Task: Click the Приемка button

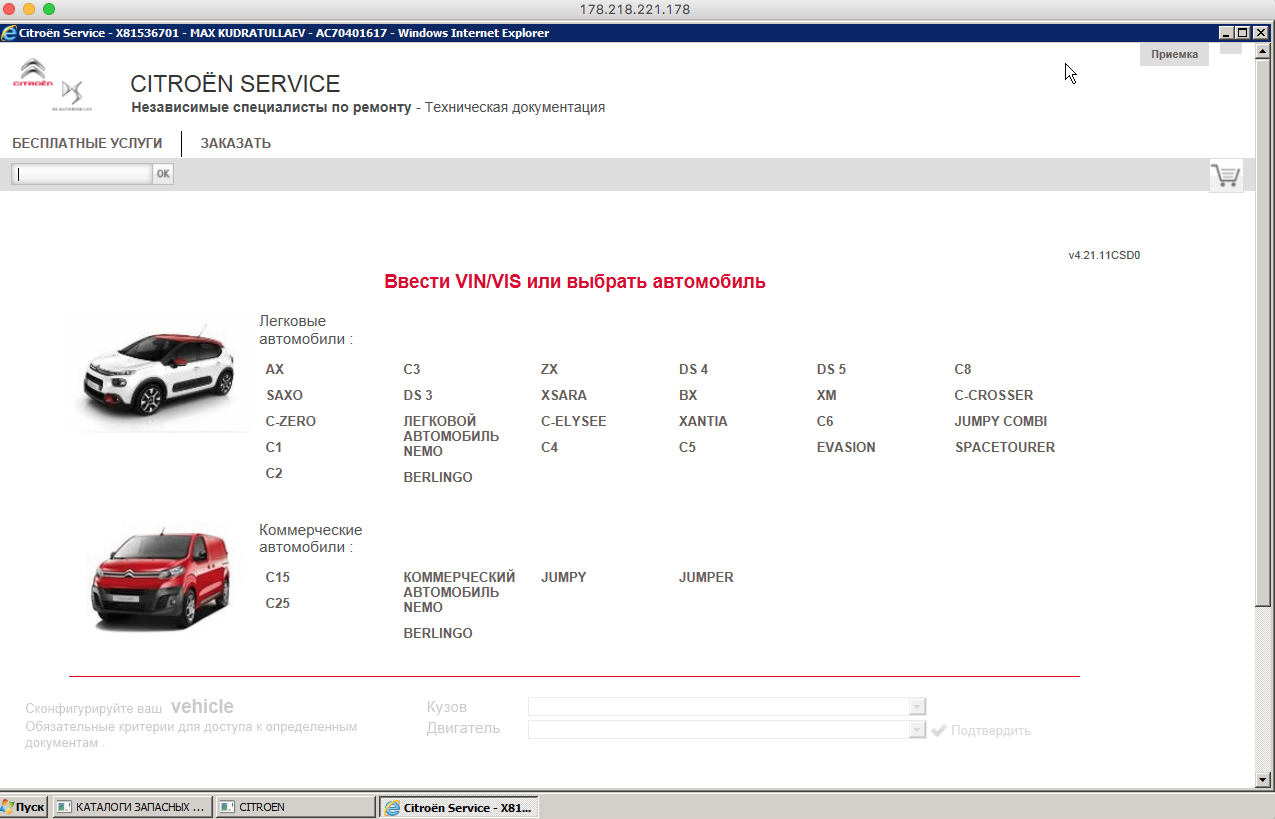Action: 1174,55
